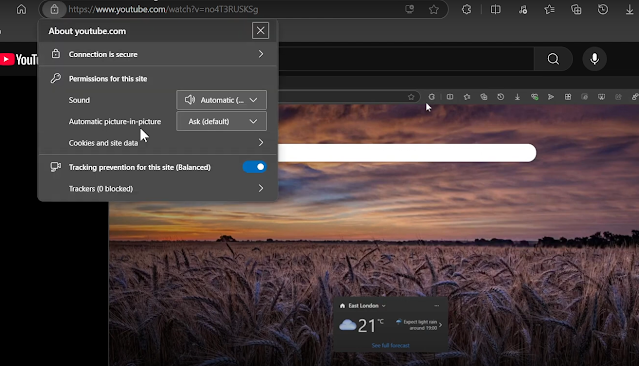Click the split screen icon in the video's toolbar
Viewport: 639px width, 366px height.
[x=450, y=97]
